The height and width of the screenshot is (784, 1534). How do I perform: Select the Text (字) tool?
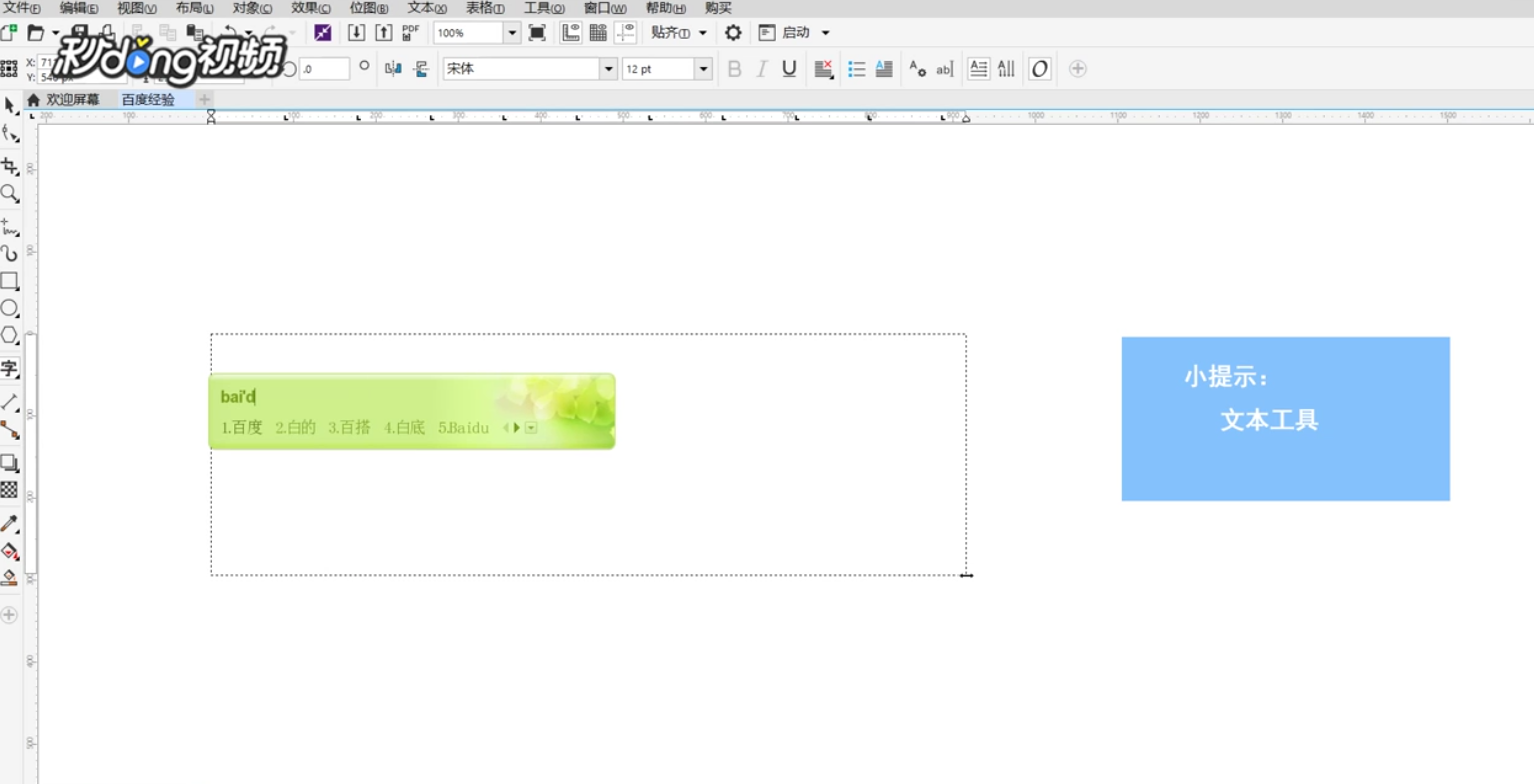pos(10,368)
